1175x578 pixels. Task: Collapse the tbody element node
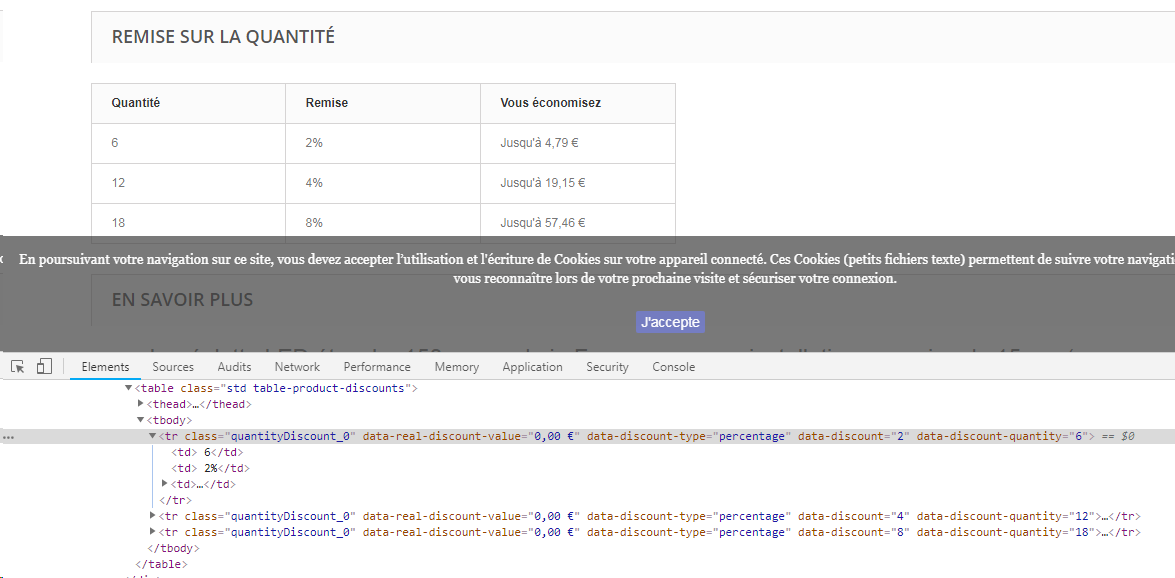pos(140,420)
